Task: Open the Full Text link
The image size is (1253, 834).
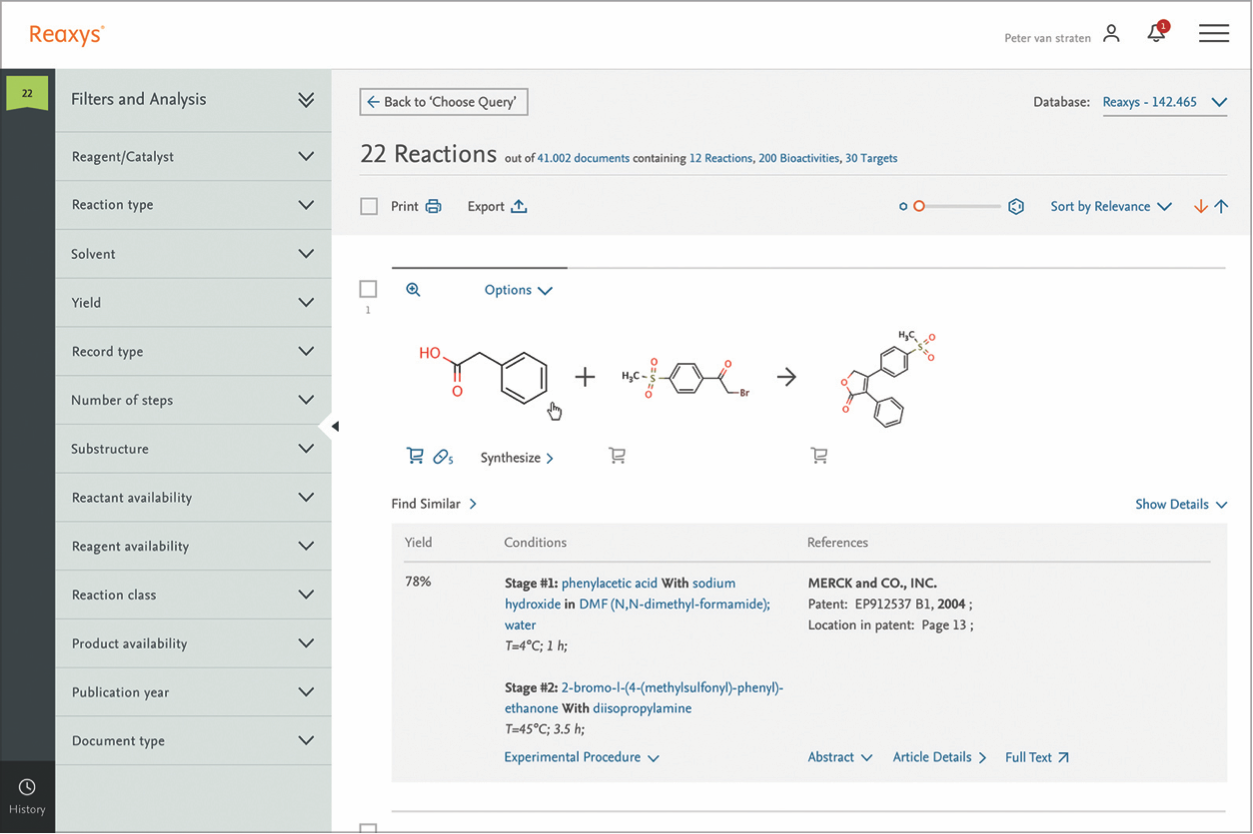Action: pyautogui.click(x=1036, y=757)
